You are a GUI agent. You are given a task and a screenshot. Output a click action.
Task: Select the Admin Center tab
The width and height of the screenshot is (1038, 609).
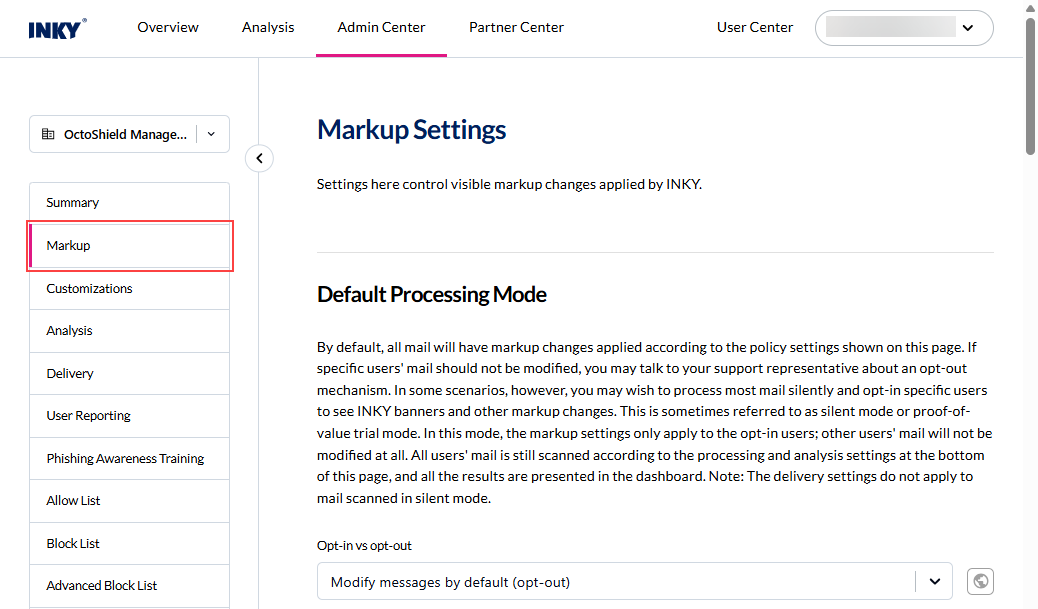[381, 28]
